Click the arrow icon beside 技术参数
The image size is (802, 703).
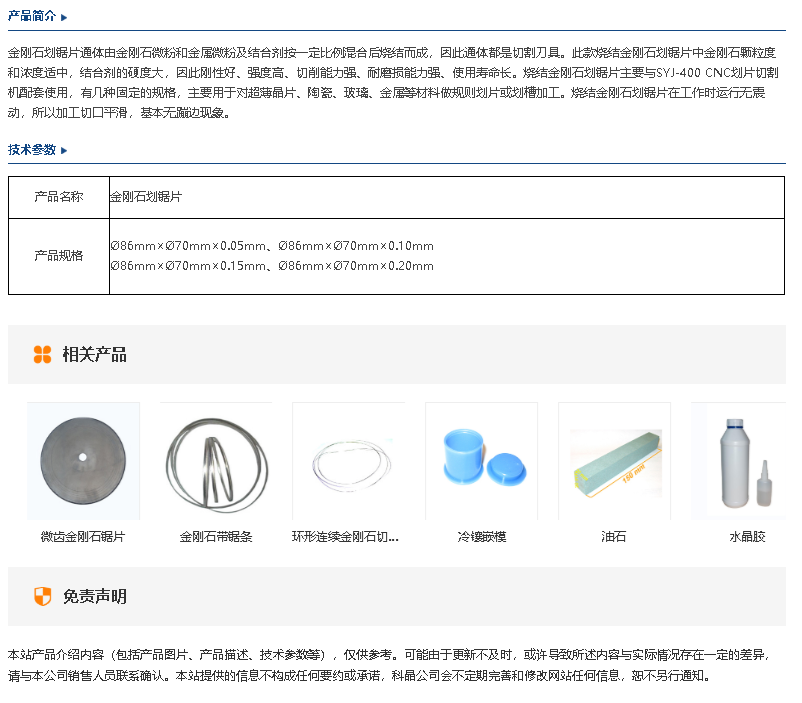point(64,150)
